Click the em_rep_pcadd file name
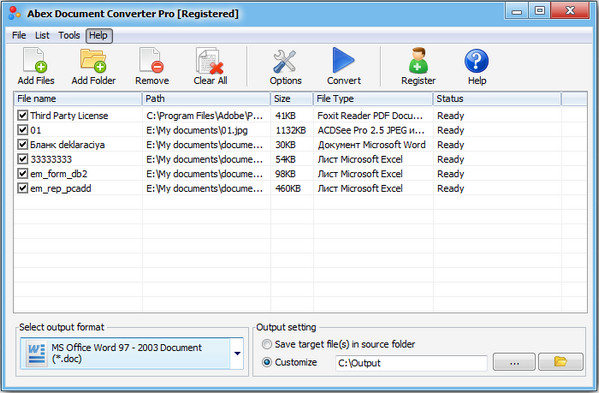 (60, 188)
